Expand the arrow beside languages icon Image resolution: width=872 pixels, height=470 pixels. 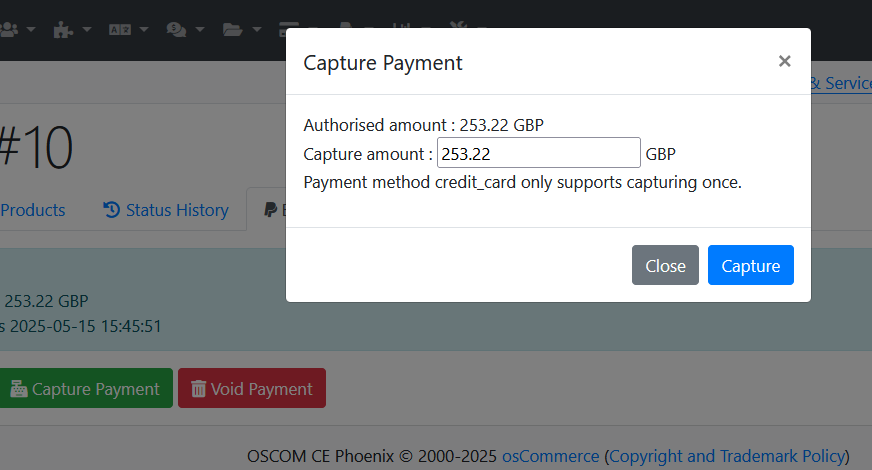(x=144, y=29)
